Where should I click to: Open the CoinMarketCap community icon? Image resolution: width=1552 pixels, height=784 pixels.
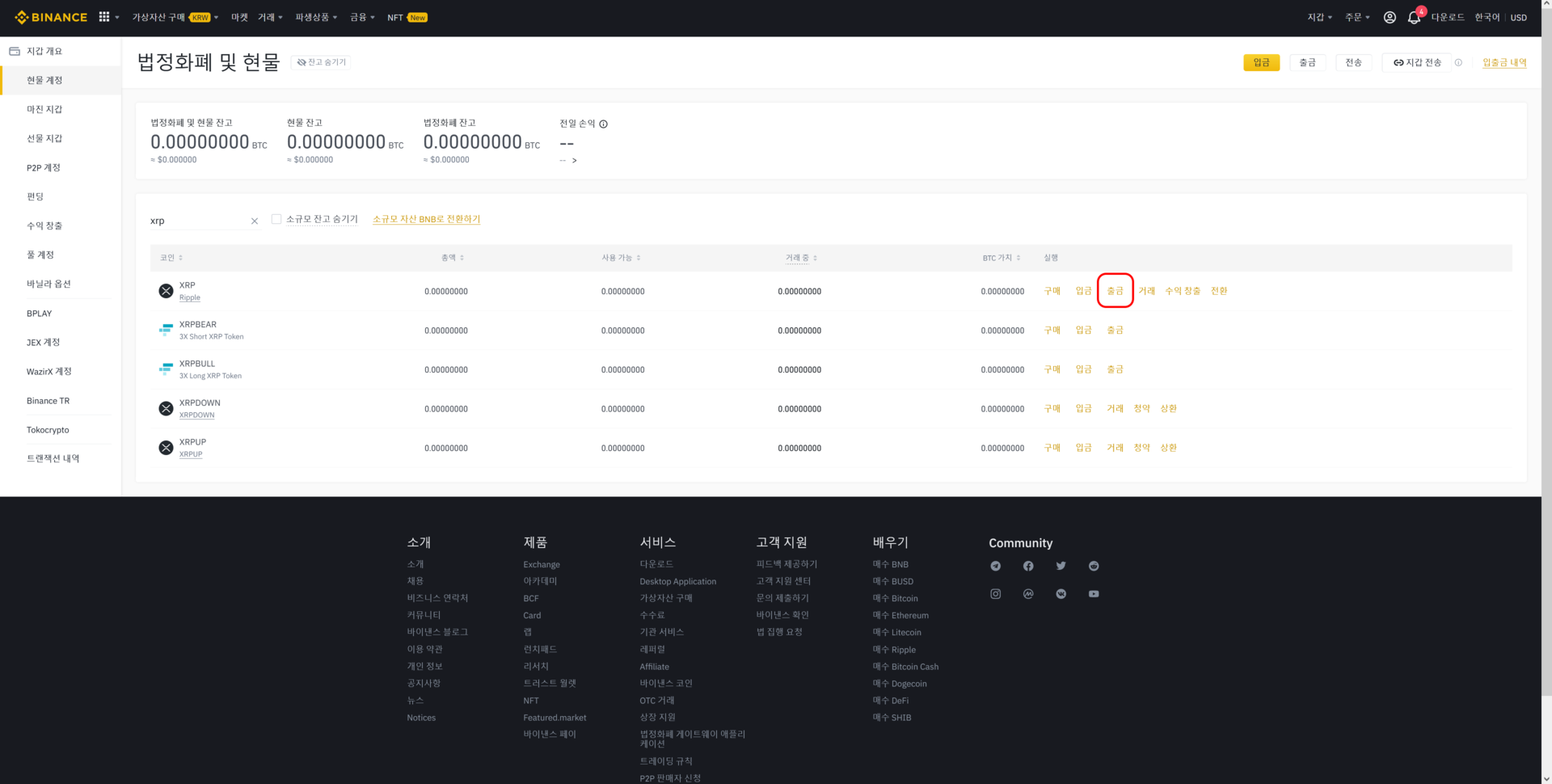point(1028,594)
